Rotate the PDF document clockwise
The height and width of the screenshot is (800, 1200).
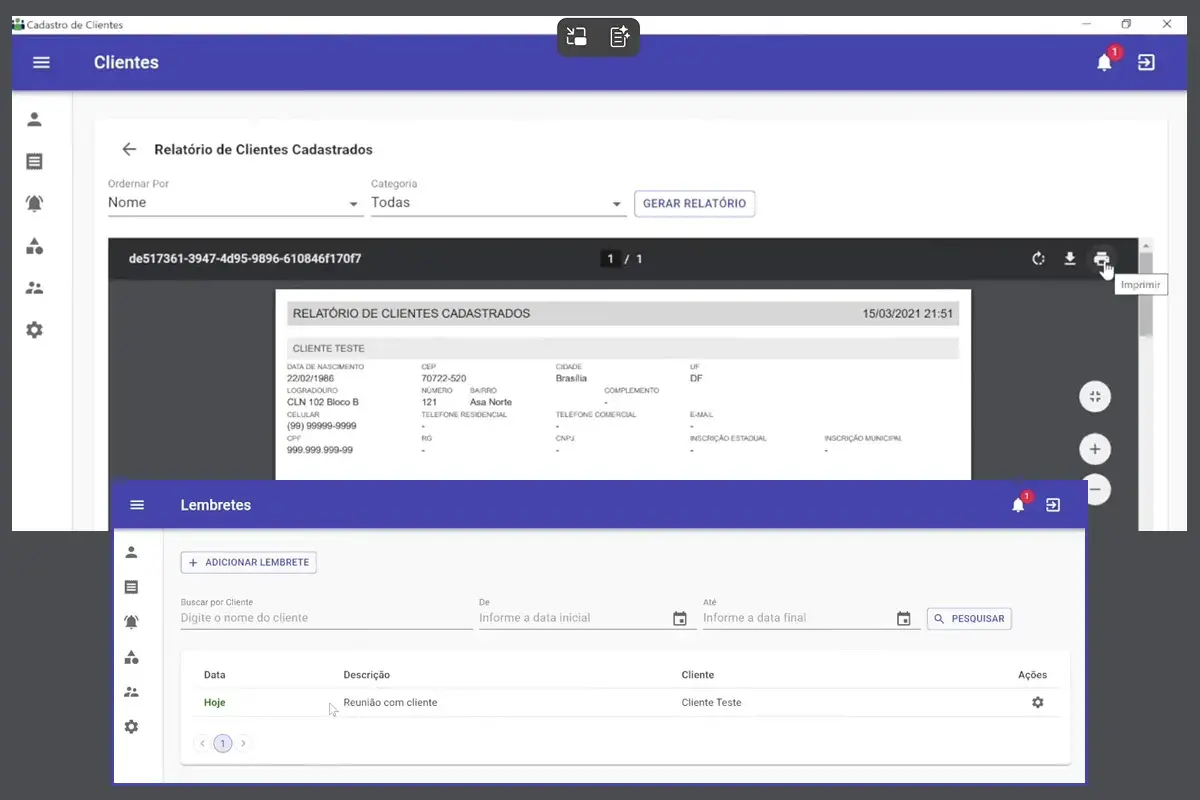1039,259
